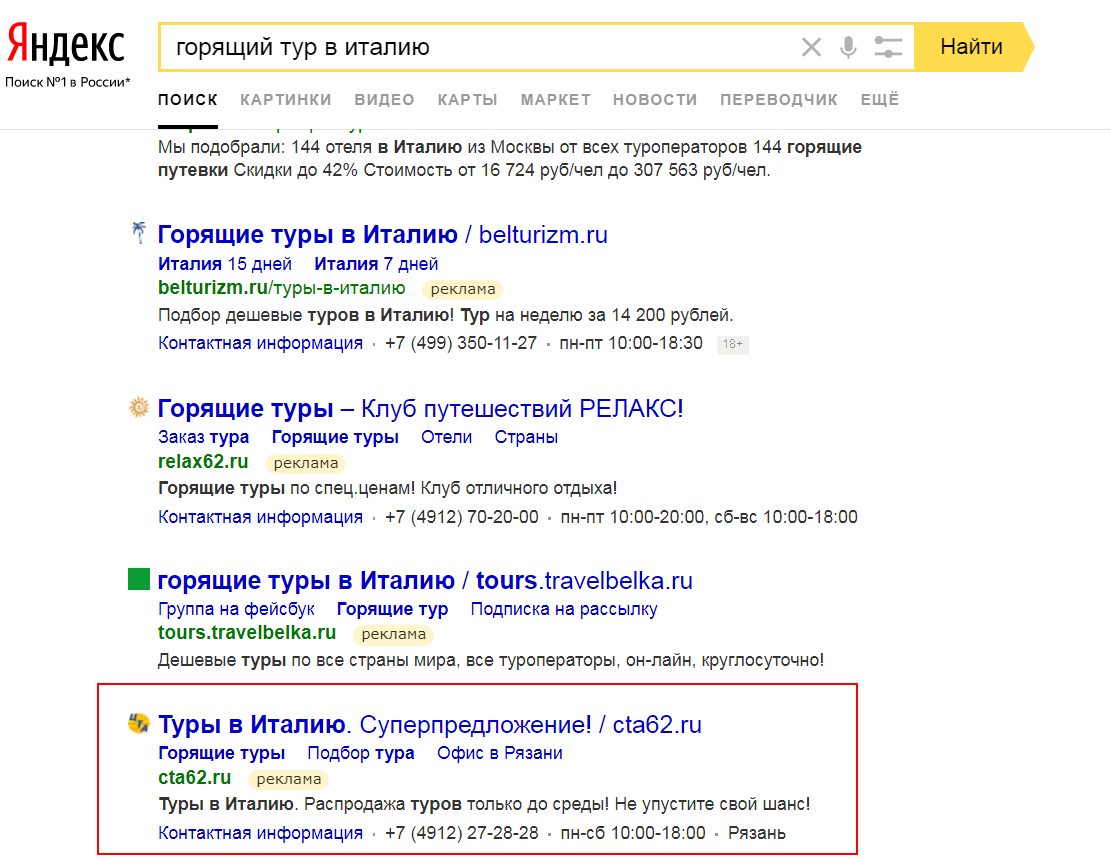The image size is (1111, 859).
Task: Click 'Горящие туры' sitelink under РЕЛАКС result
Action: pos(335,437)
